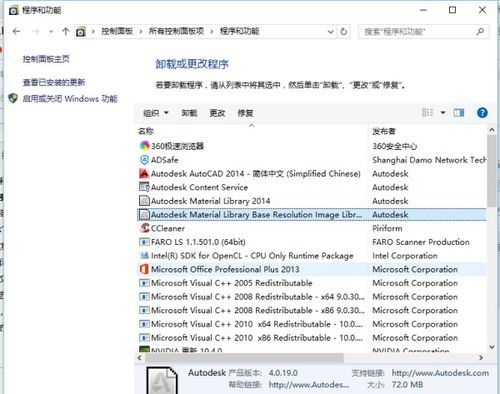The image size is (500, 394).
Task: Click the Visual C++ 2010 x86 icon
Action: pyautogui.click(x=144, y=338)
